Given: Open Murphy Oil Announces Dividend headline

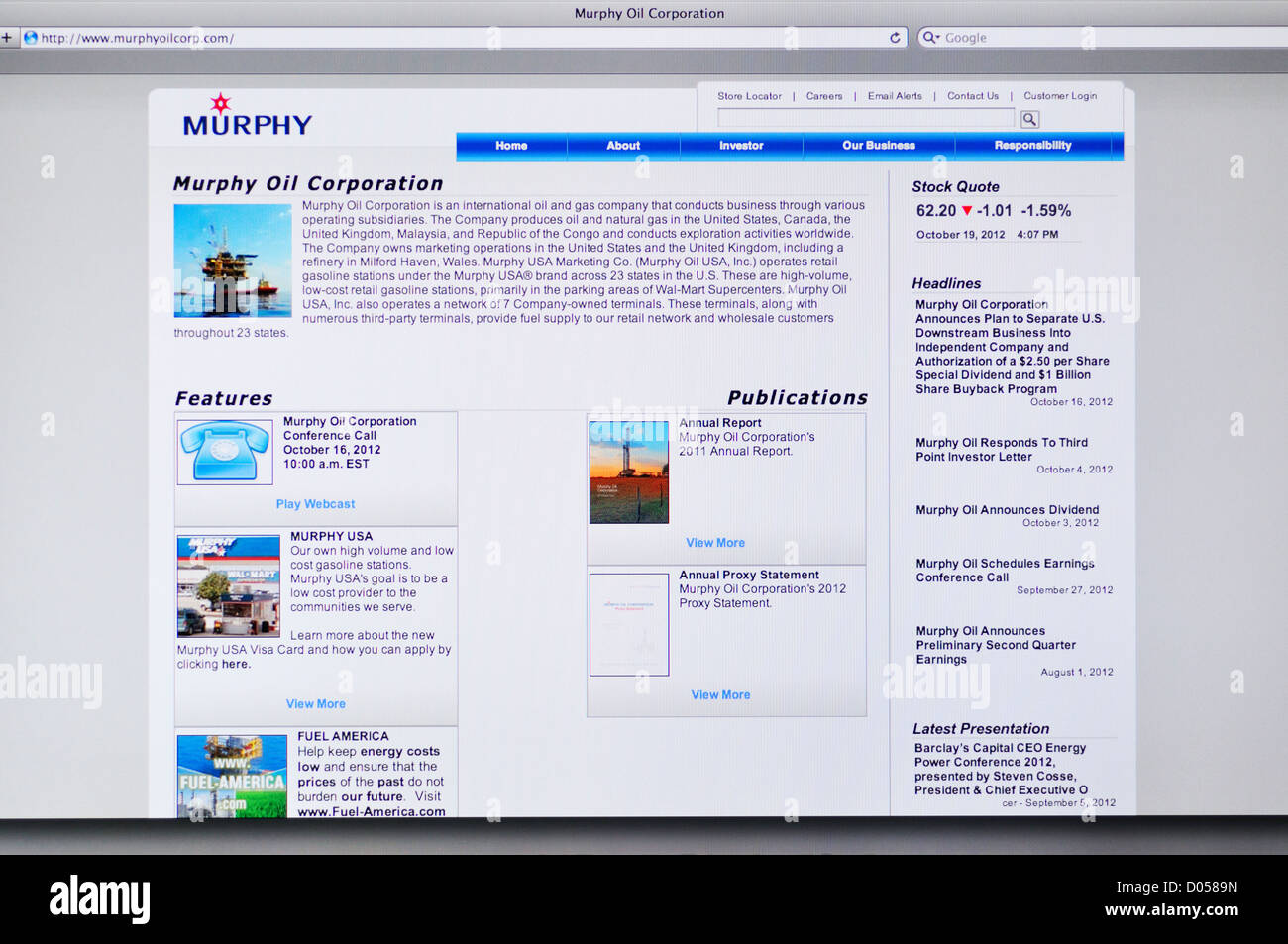Looking at the screenshot, I should (1007, 510).
